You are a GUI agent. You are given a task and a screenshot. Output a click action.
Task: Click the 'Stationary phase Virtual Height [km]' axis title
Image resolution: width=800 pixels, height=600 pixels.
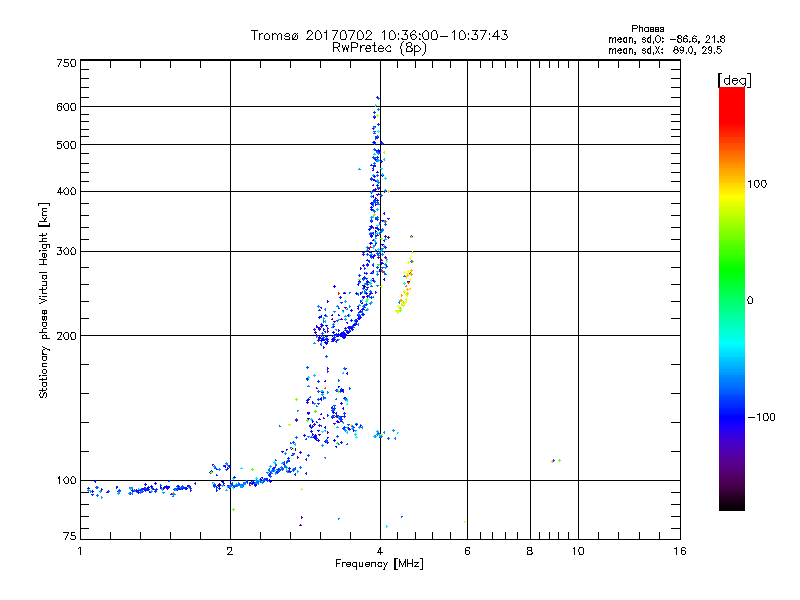(44, 300)
